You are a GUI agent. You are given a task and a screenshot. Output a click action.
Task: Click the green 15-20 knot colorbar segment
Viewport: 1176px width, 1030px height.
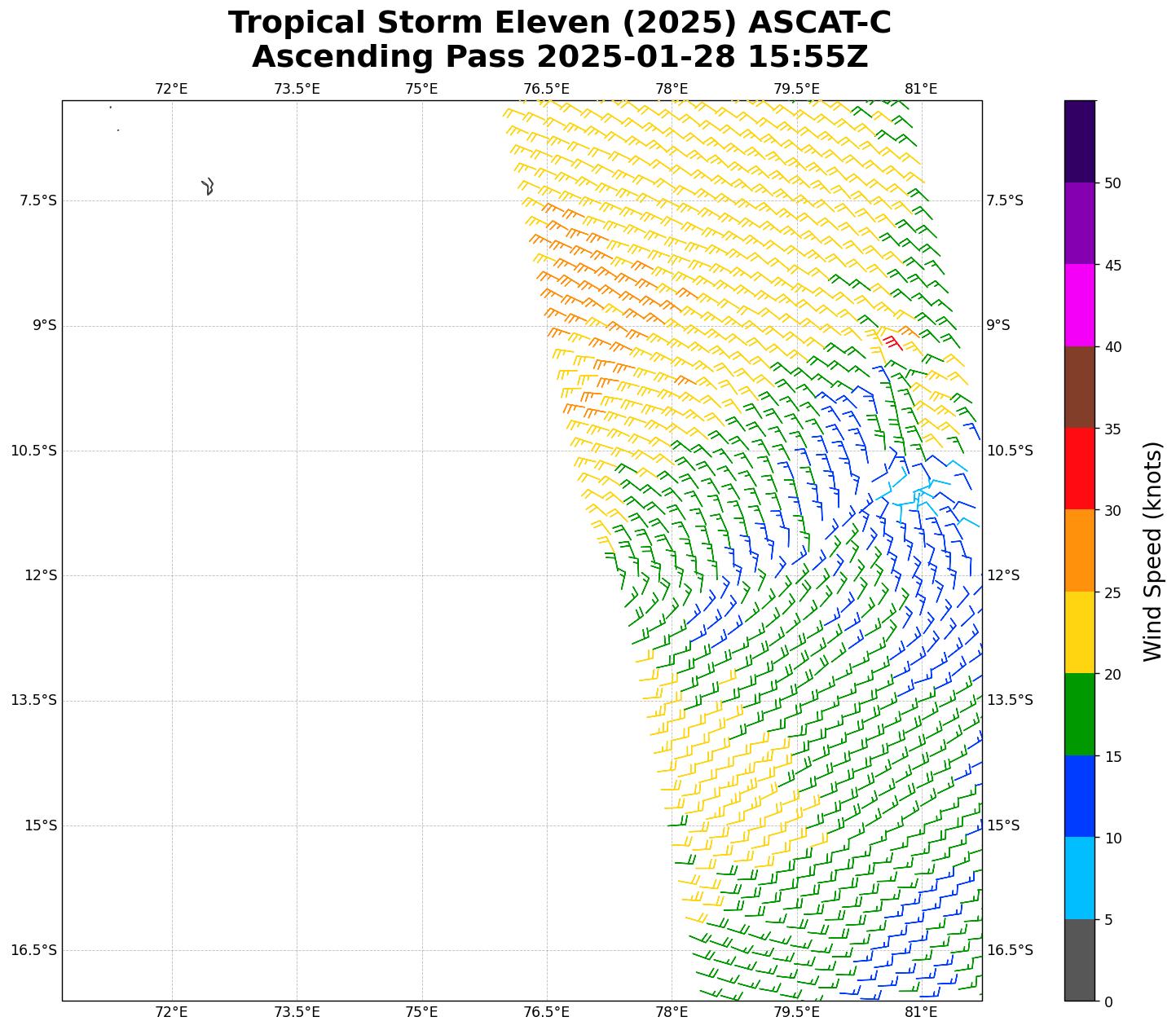click(1080, 715)
